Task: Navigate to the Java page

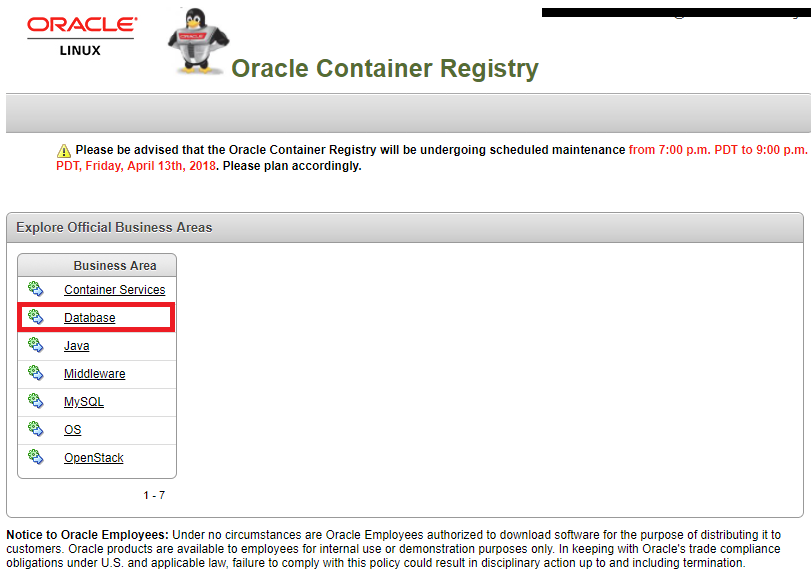Action: 77,345
